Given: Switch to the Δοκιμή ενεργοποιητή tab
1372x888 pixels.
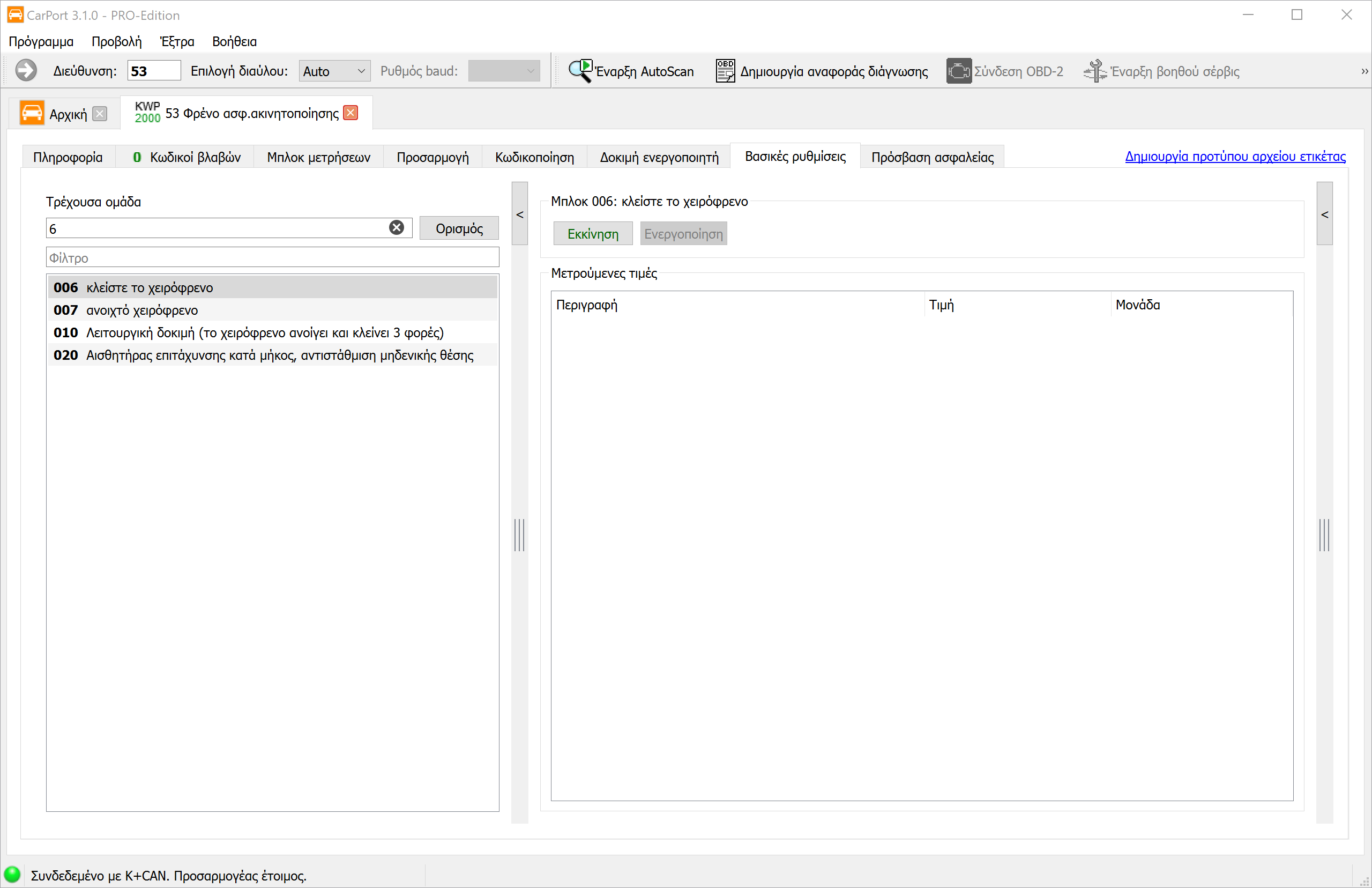Looking at the screenshot, I should pos(659,157).
